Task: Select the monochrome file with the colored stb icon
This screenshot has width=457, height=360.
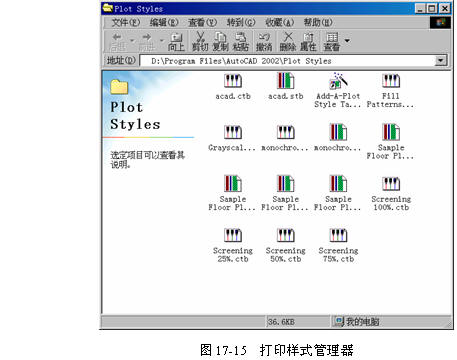Action: click(338, 138)
